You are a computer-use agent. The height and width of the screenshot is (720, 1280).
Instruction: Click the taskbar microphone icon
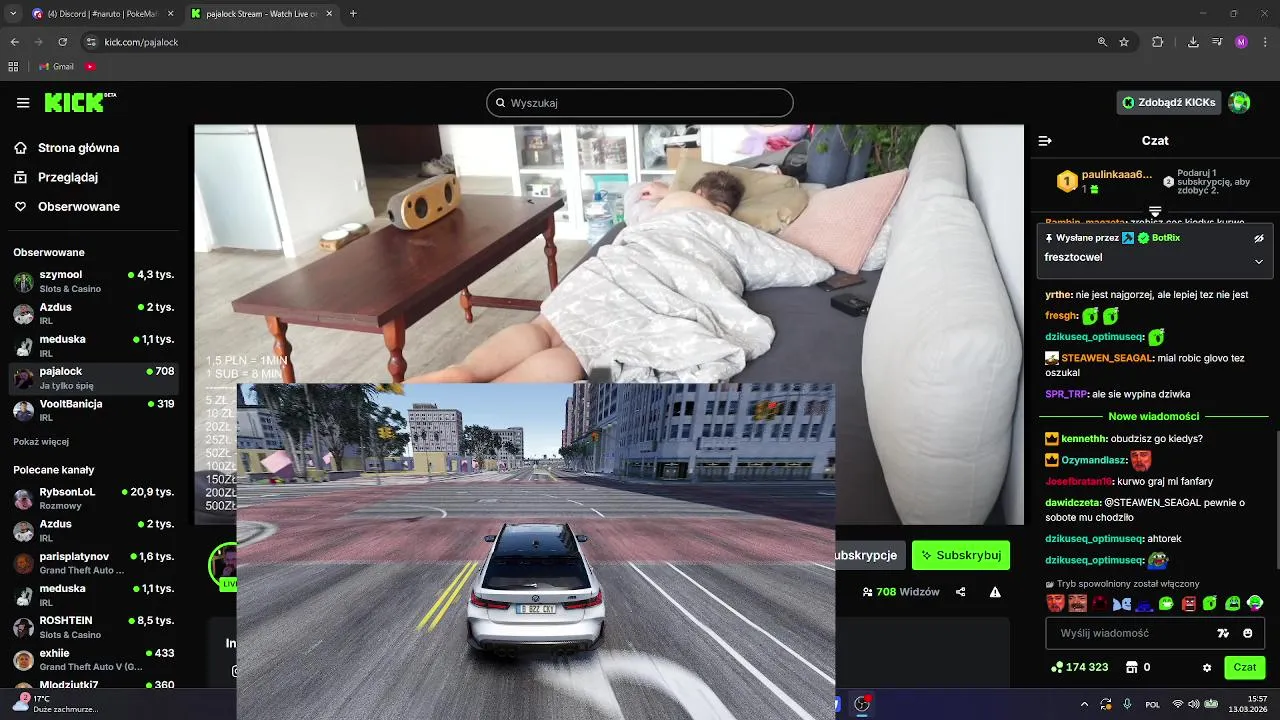pos(1128,704)
